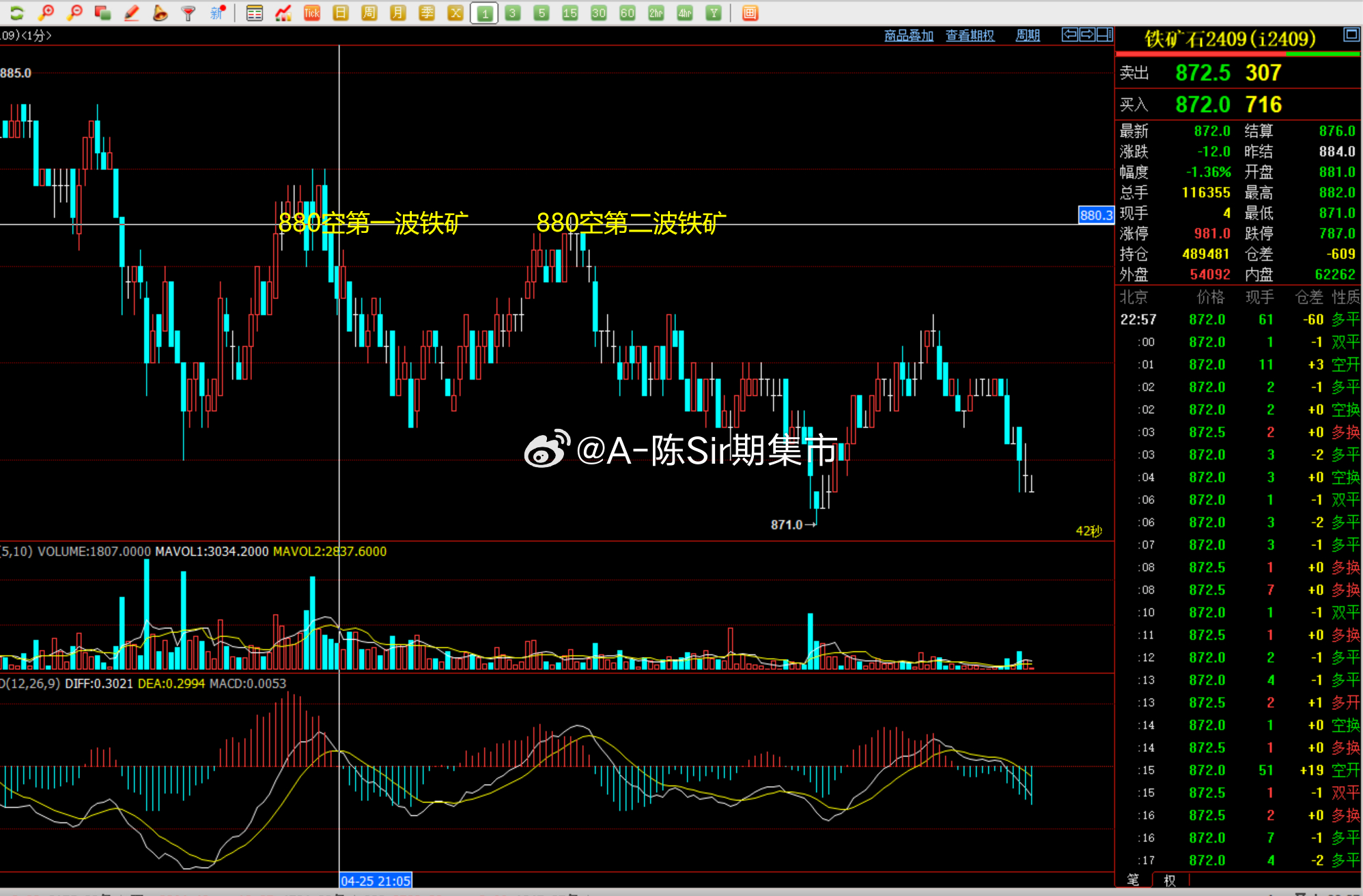The image size is (1363, 896).
Task: Click the 04-25 21:05 time label
Action: tap(376, 880)
